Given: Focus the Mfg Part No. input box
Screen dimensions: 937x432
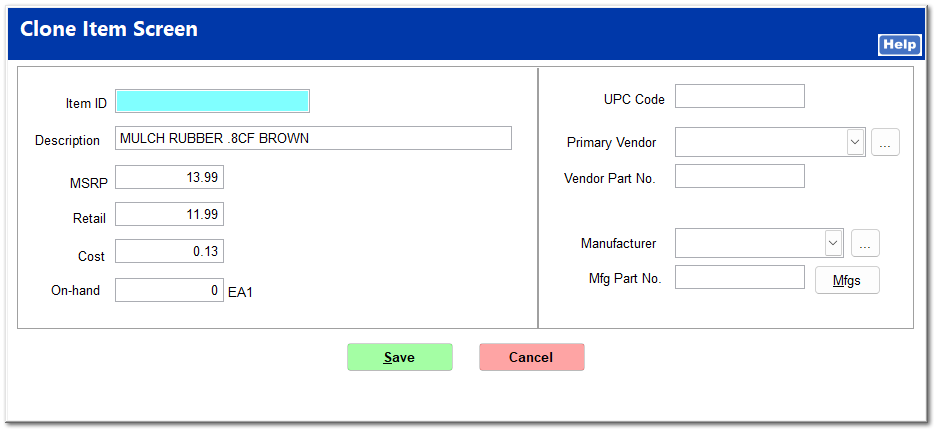Looking at the screenshot, I should click(739, 277).
